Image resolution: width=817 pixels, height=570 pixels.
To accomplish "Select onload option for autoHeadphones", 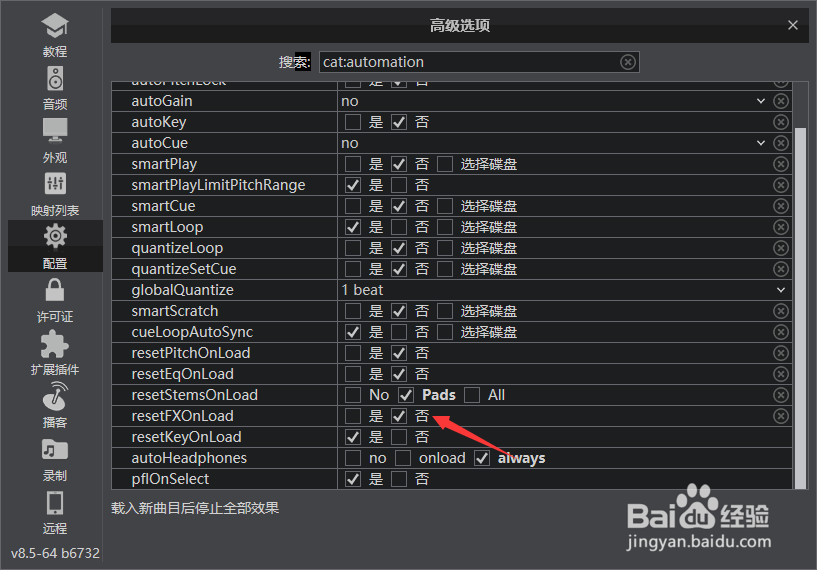I will [x=403, y=458].
